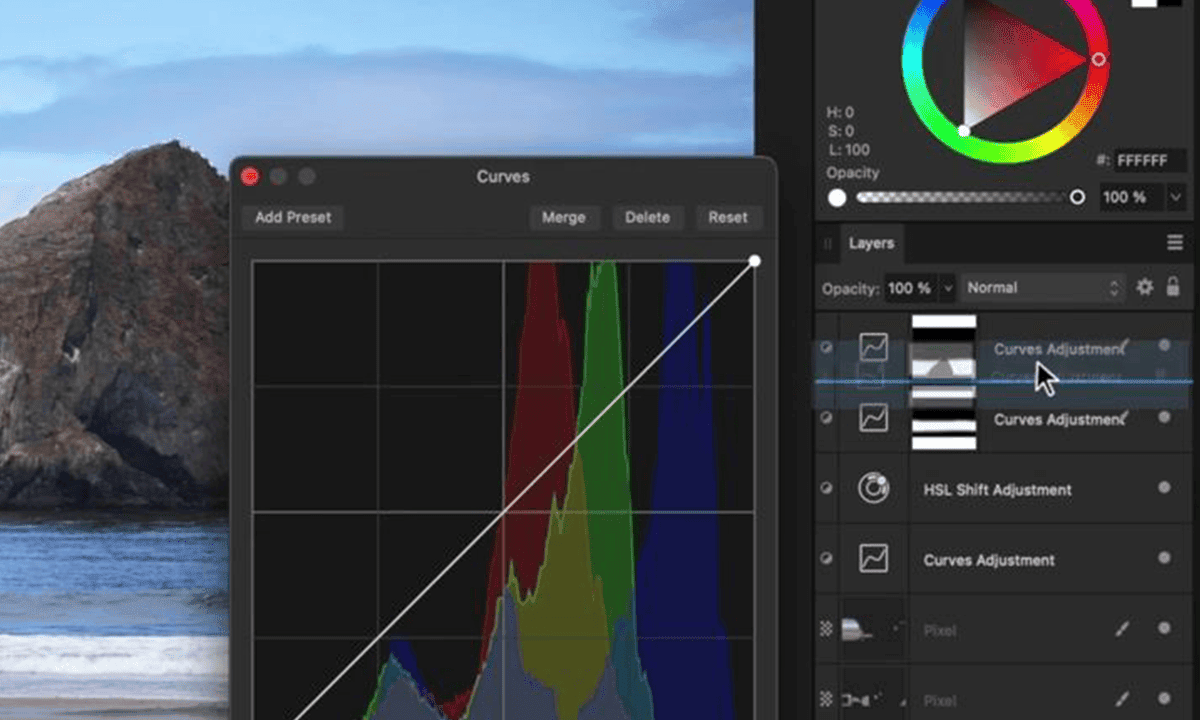The image size is (1200, 720).
Task: Open the blend options gear icon
Action: (1144, 287)
